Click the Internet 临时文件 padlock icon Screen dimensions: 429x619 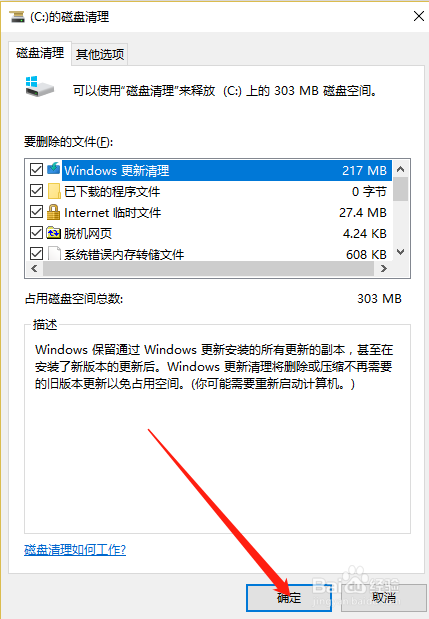pyautogui.click(x=53, y=212)
